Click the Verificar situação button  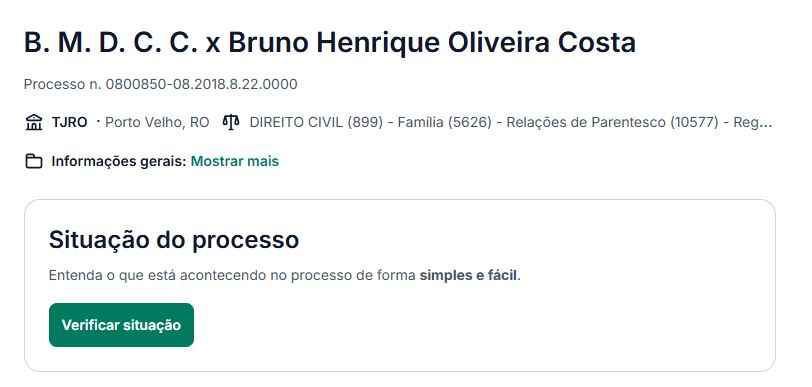(x=121, y=325)
